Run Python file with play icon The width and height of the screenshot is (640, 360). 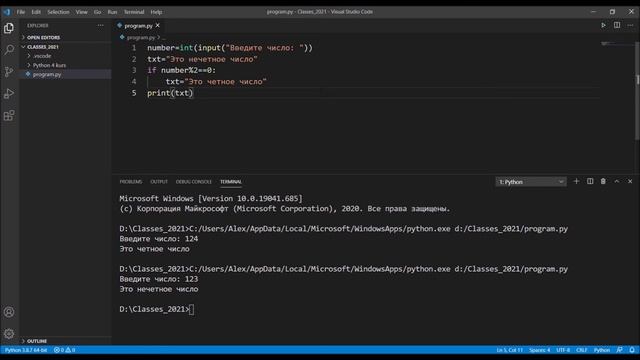pos(603,25)
